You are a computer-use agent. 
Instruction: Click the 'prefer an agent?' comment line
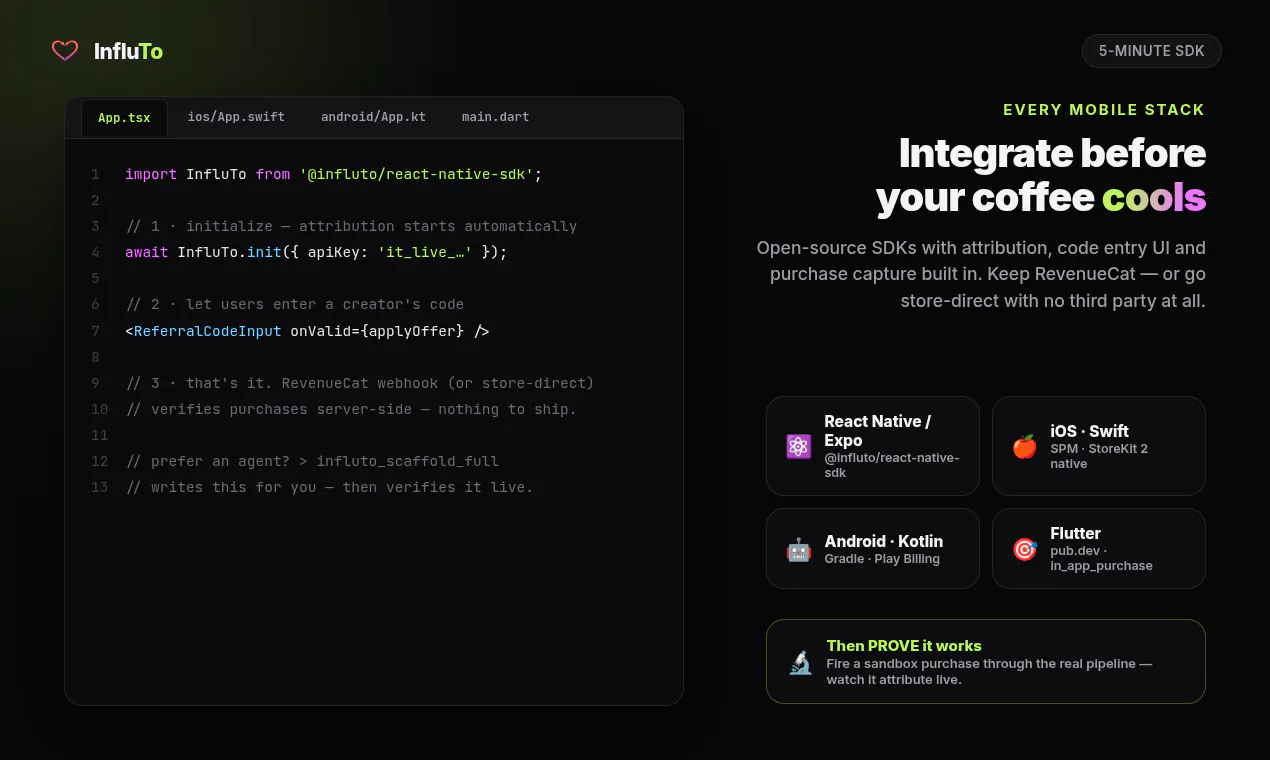312,461
